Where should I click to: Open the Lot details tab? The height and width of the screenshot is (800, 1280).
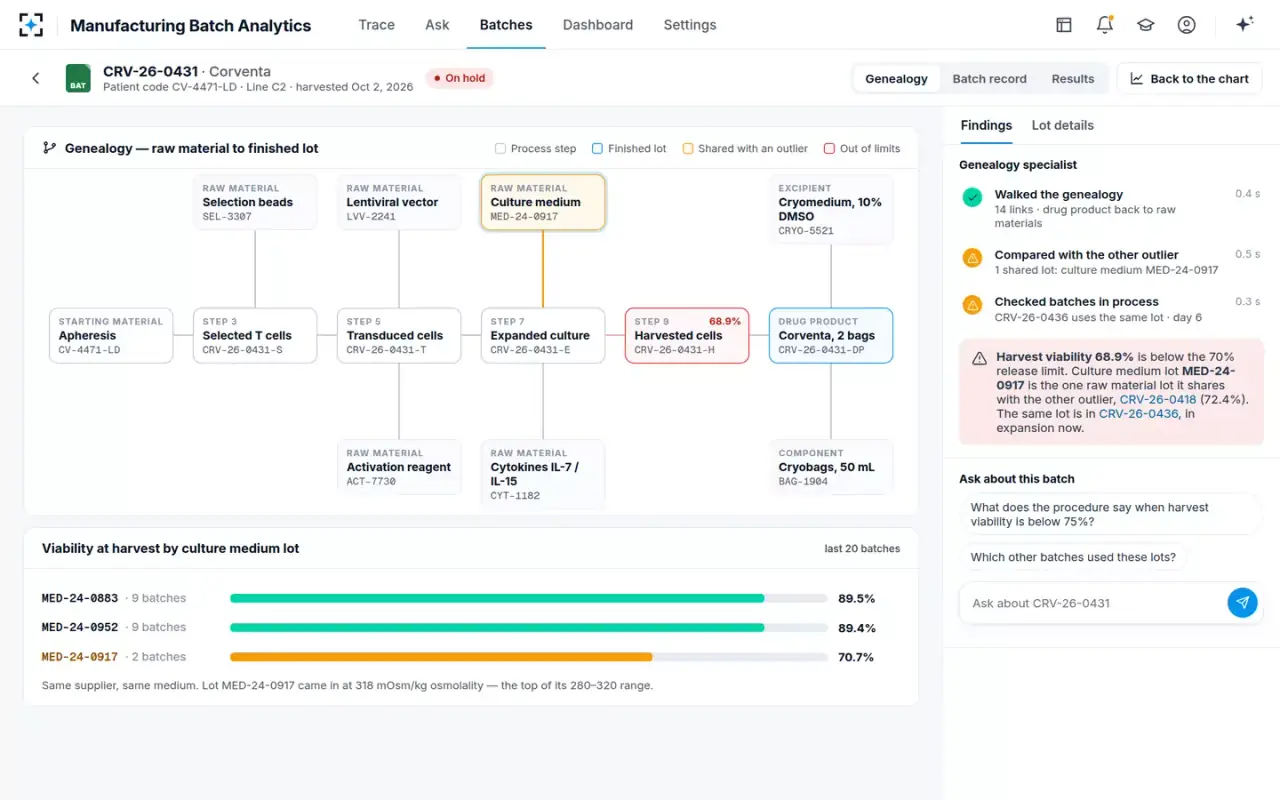tap(1062, 126)
